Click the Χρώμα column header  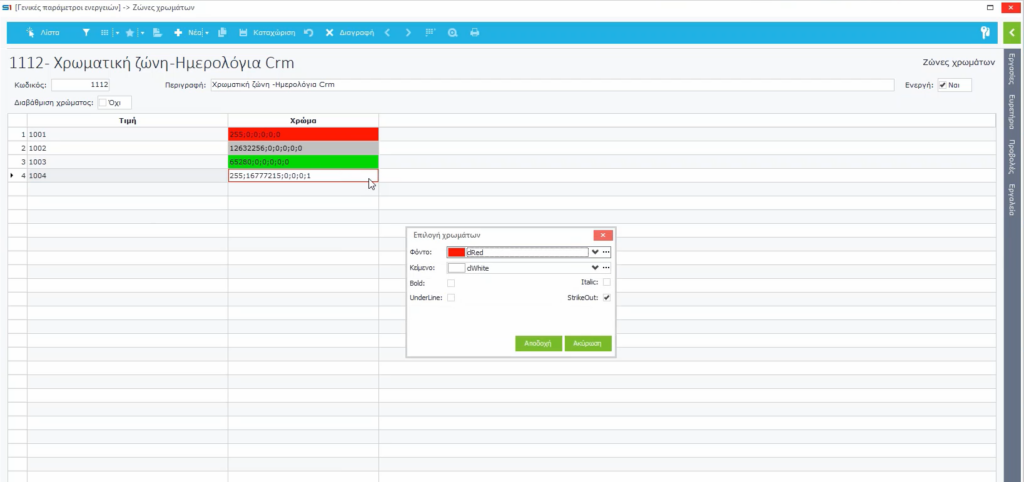tap(303, 120)
